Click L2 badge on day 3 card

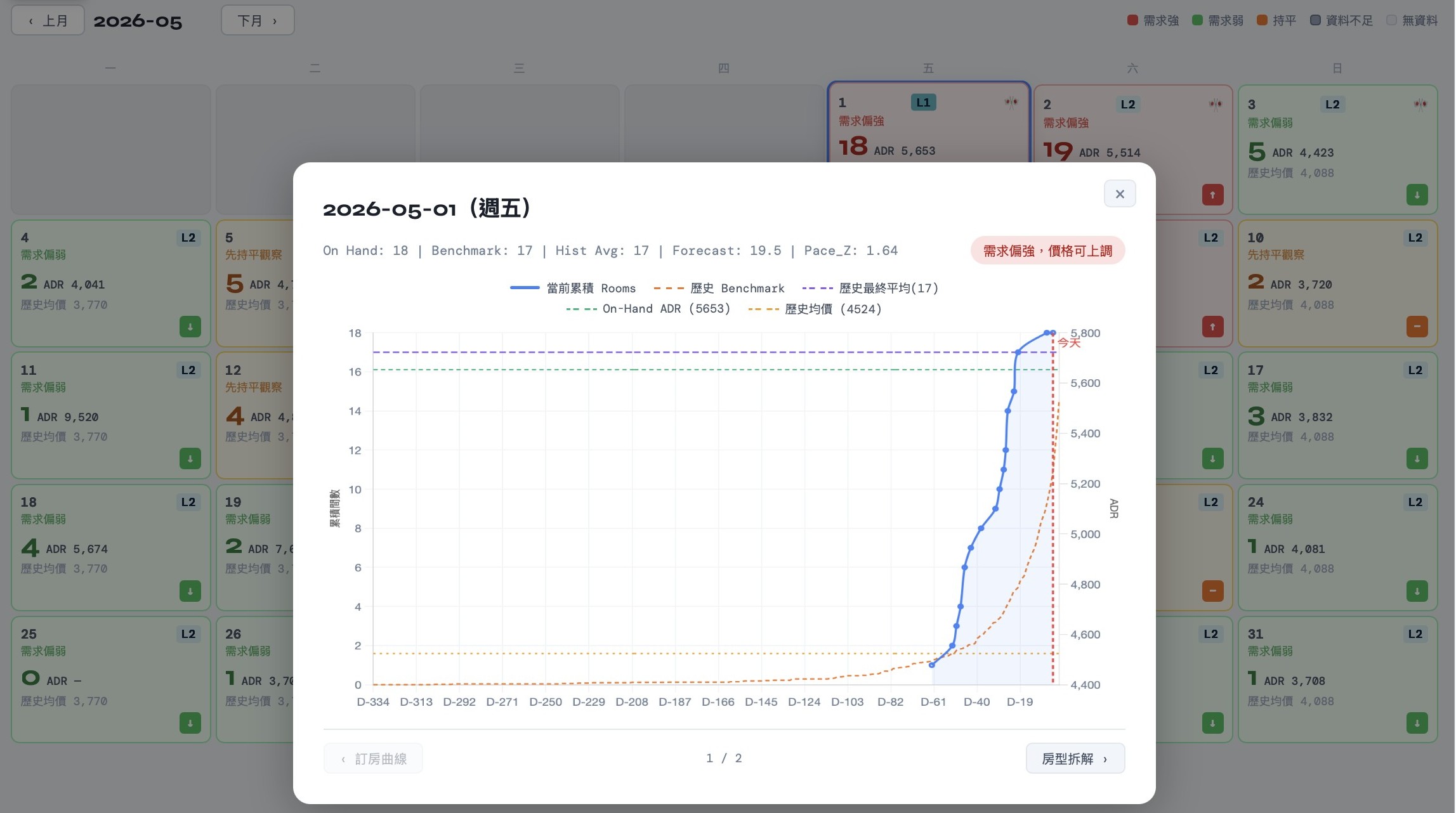pyautogui.click(x=1332, y=104)
